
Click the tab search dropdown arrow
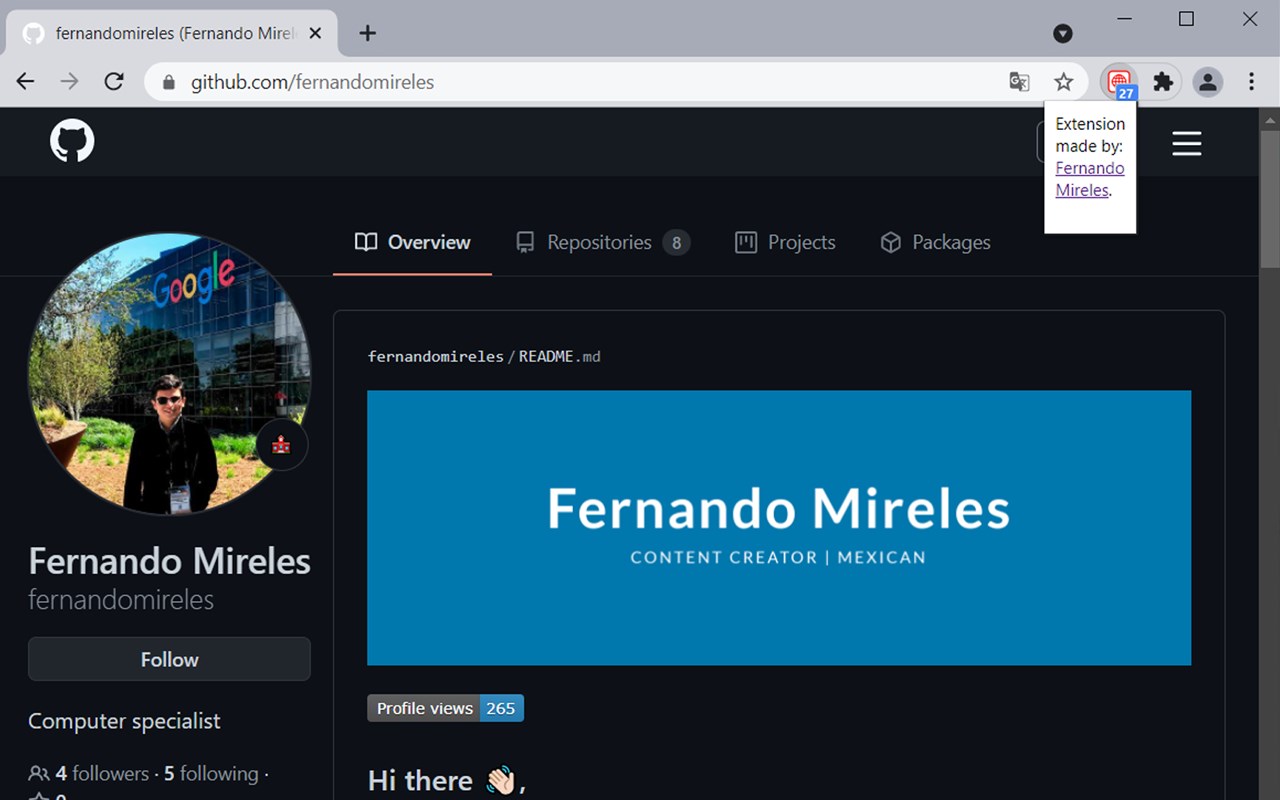click(x=1063, y=34)
